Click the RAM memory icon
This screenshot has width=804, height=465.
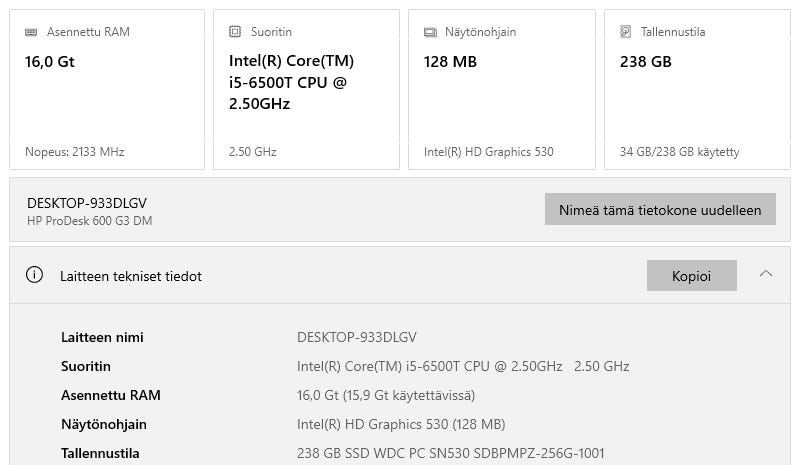point(32,32)
